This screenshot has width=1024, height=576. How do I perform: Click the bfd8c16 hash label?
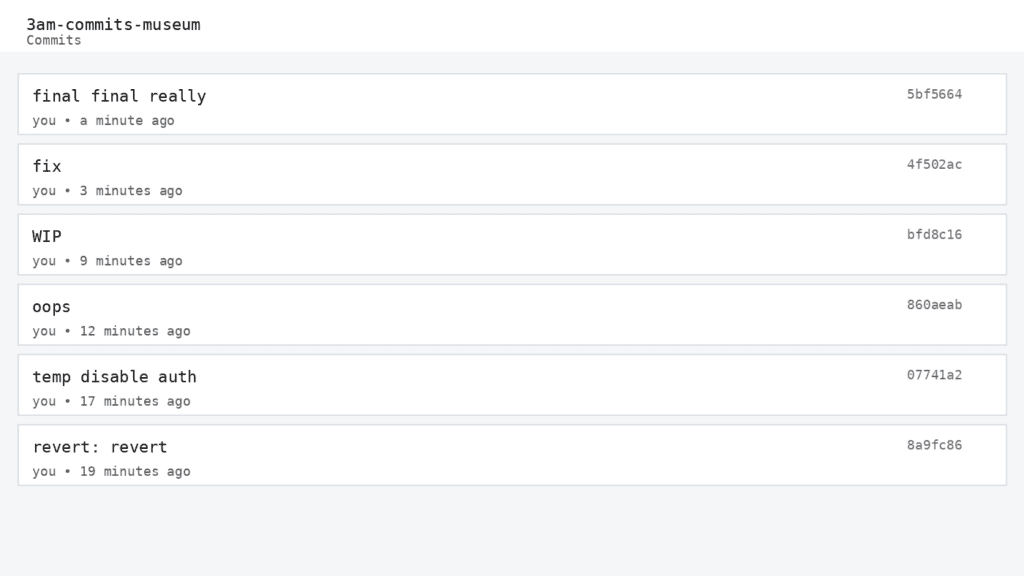coord(934,234)
